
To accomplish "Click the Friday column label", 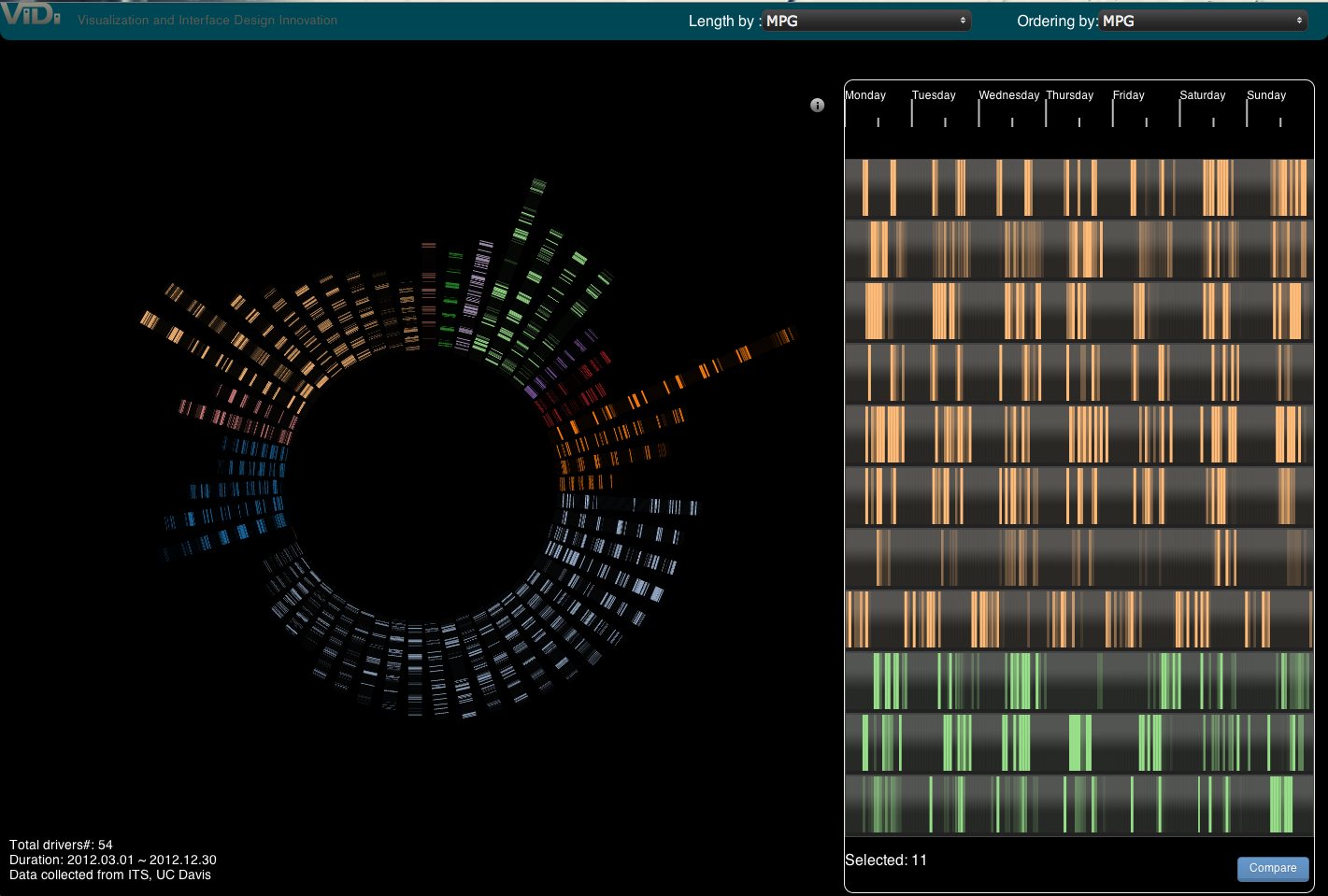I will tap(1129, 95).
